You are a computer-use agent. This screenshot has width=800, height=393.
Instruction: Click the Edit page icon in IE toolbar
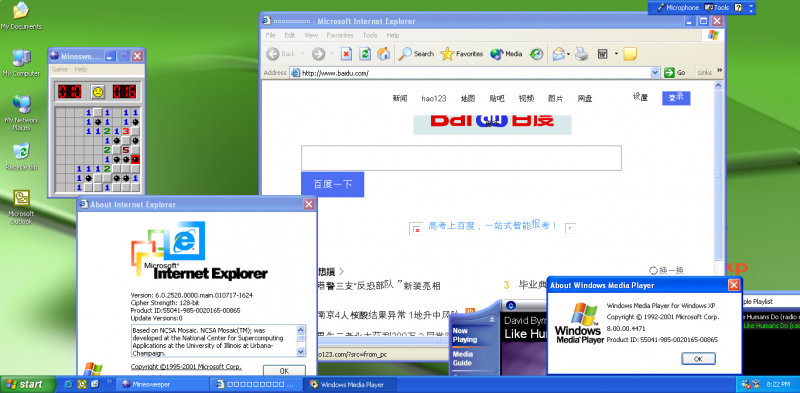click(603, 54)
